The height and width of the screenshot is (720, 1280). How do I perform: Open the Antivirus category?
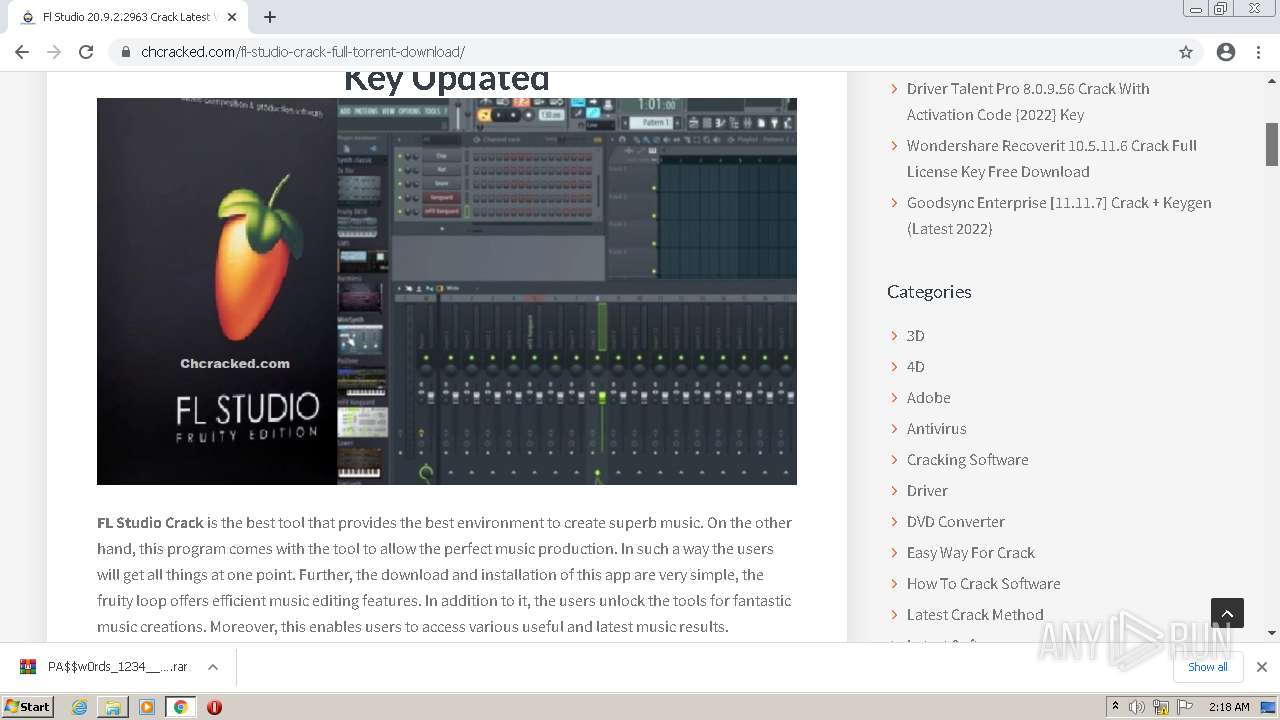tap(936, 429)
